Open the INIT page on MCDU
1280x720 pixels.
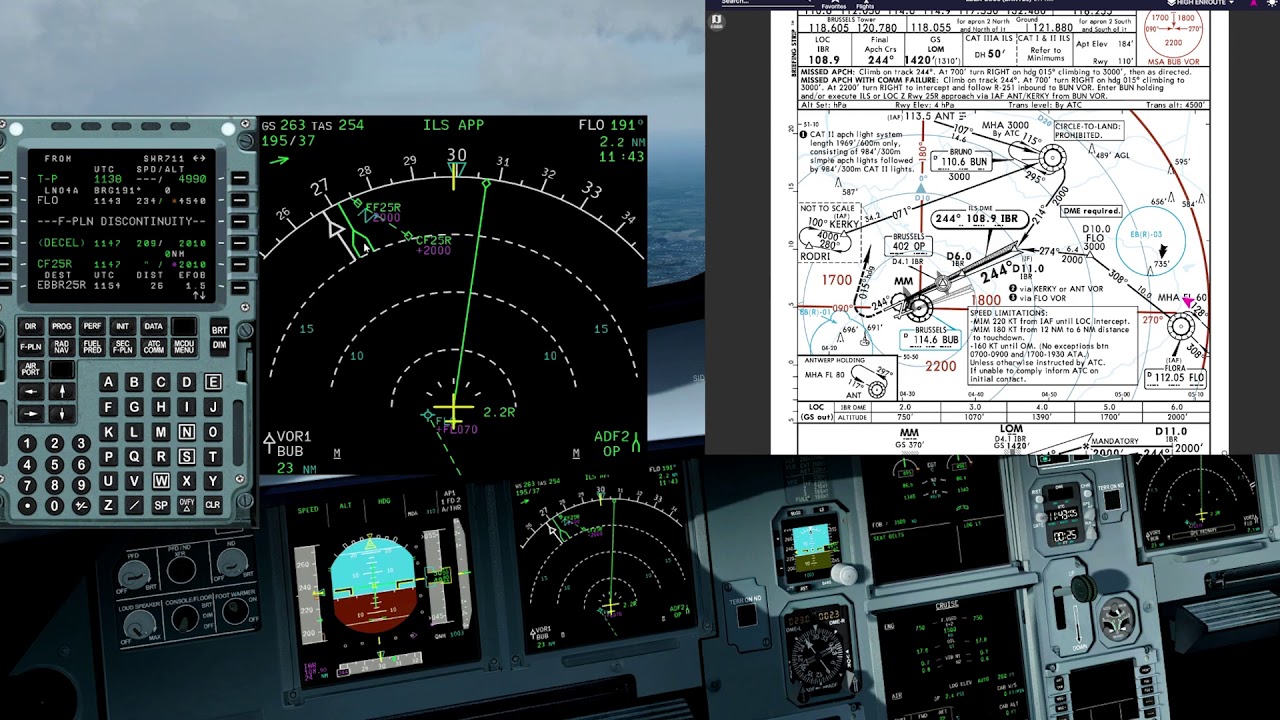122,326
